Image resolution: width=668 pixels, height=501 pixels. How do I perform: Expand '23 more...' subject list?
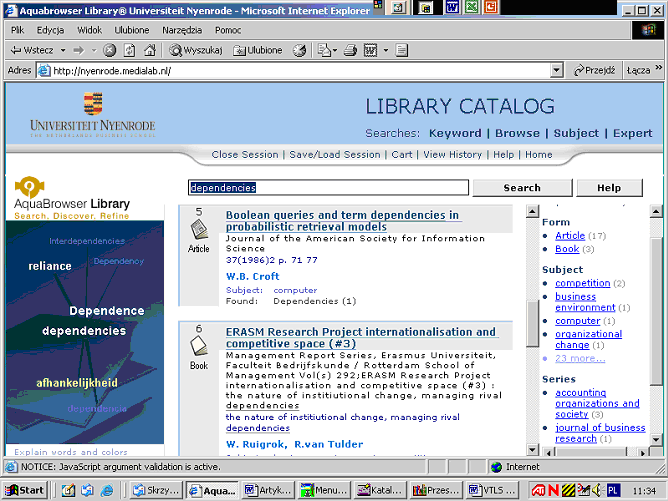coord(580,358)
